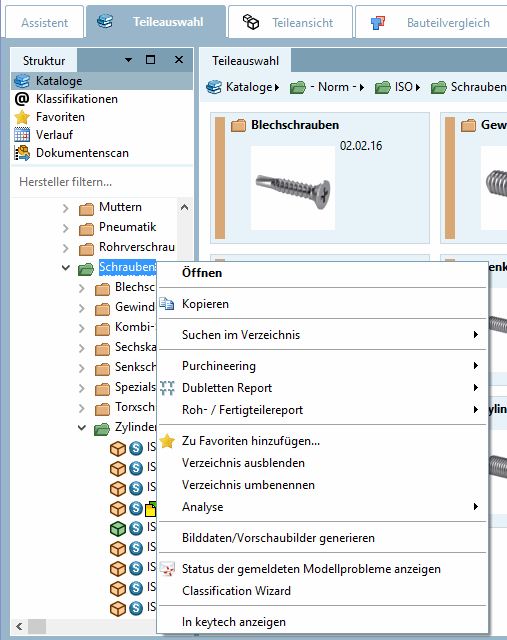Image resolution: width=507 pixels, height=640 pixels.
Task: Select the Spezials folder in tree
Action: click(125, 387)
